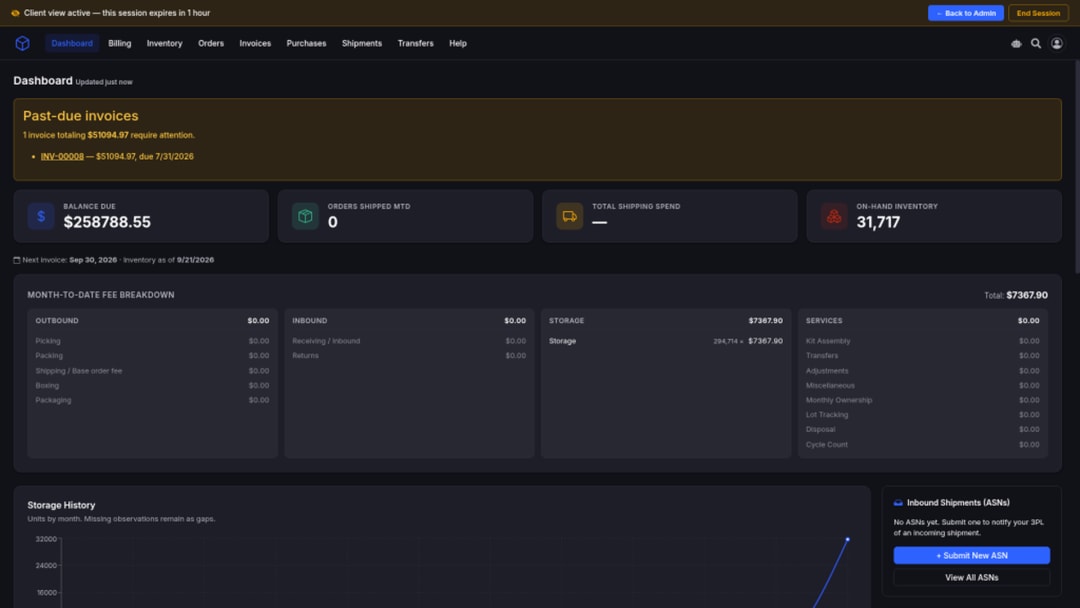Open invoice link INV-00008
This screenshot has height=608, width=1080.
coord(62,156)
